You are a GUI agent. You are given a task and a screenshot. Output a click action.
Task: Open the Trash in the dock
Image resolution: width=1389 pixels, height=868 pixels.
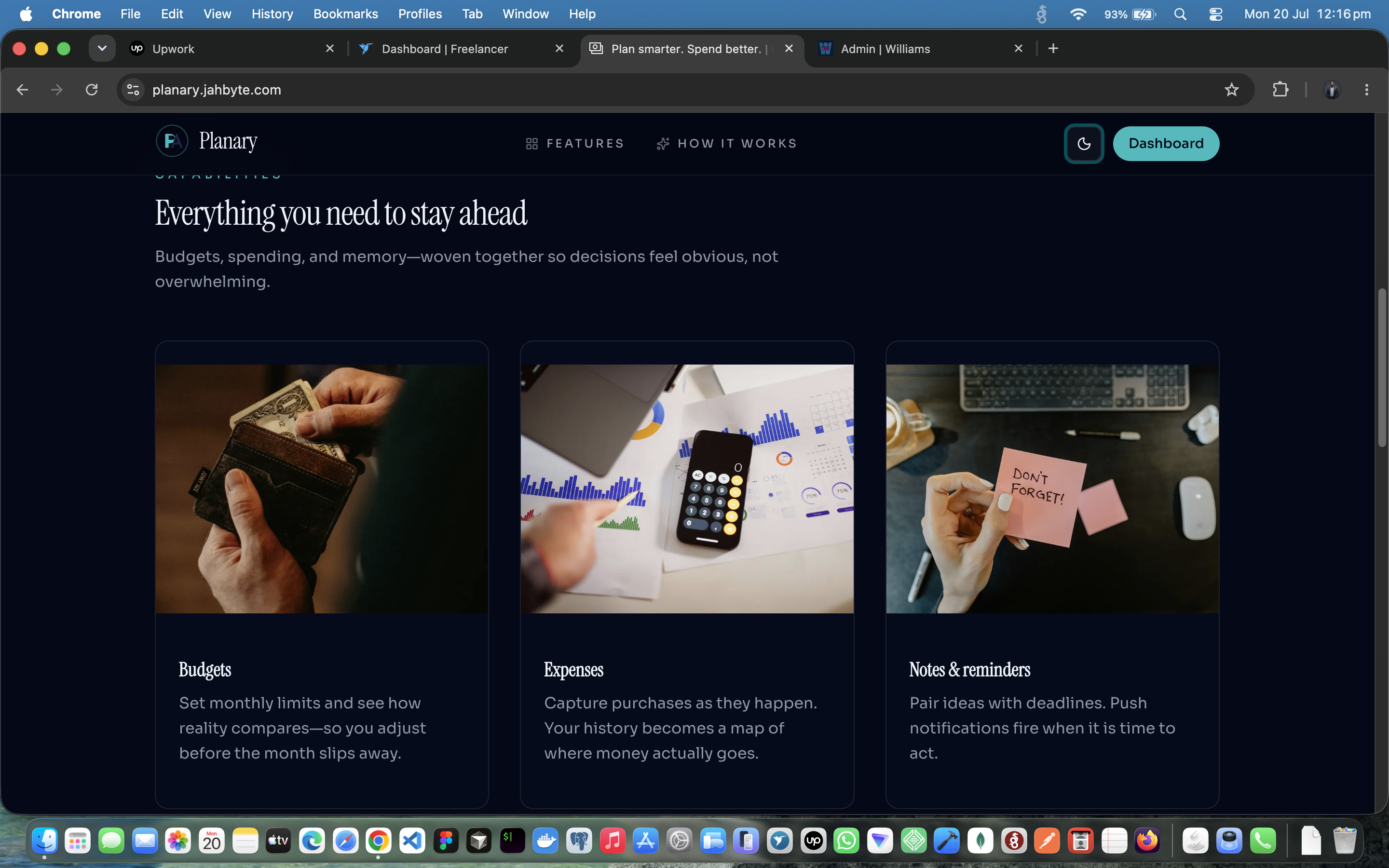(1344, 841)
